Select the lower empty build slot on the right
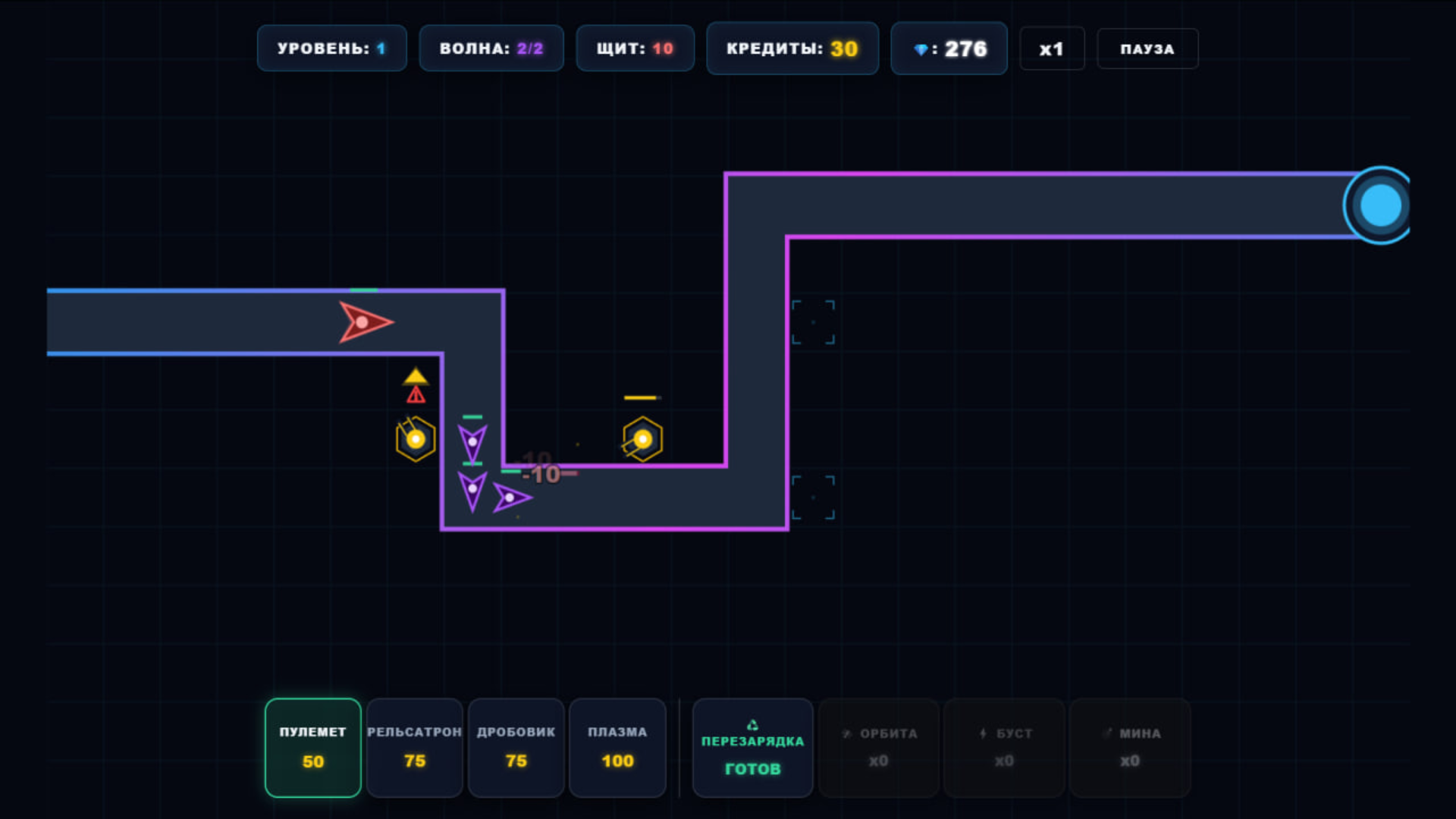The height and width of the screenshot is (819, 1456). click(814, 497)
